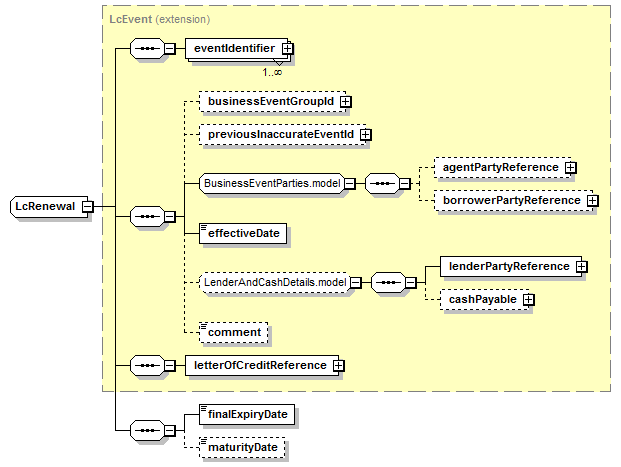Collapse BusinessEventParties.model group
Viewport: 621px width, 467px height.
click(x=350, y=183)
